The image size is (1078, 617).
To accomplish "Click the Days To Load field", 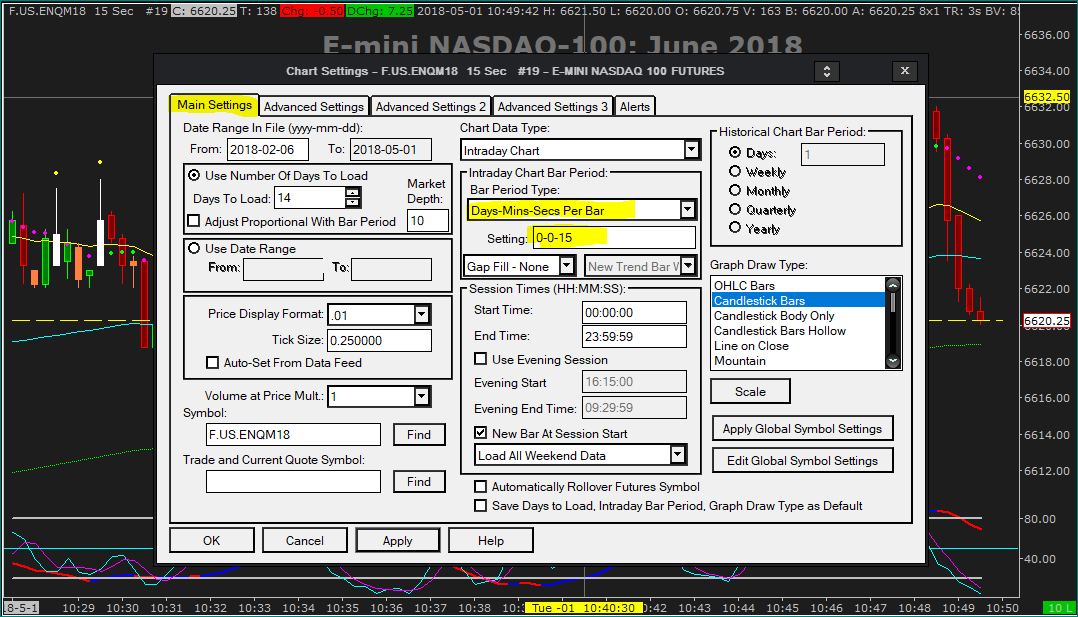I will [x=309, y=198].
